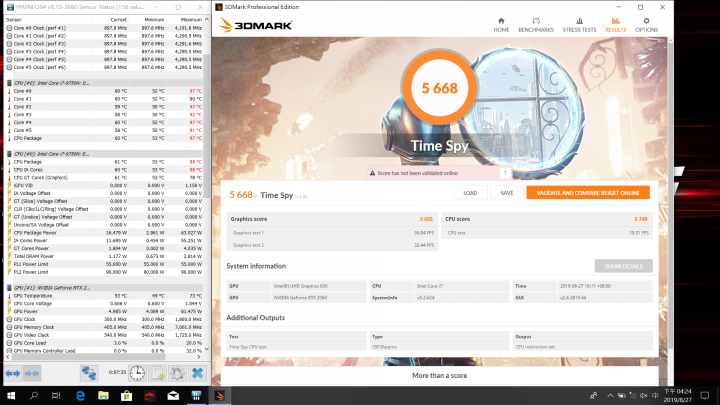Click the 3DMark icon on the taskbar
Viewport: 720px width, 405px height.
click(219, 395)
